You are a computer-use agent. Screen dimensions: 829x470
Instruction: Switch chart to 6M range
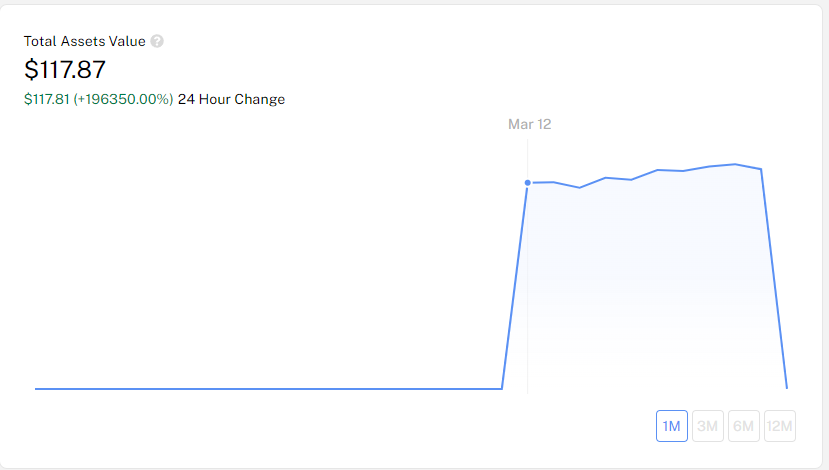pyautogui.click(x=743, y=426)
